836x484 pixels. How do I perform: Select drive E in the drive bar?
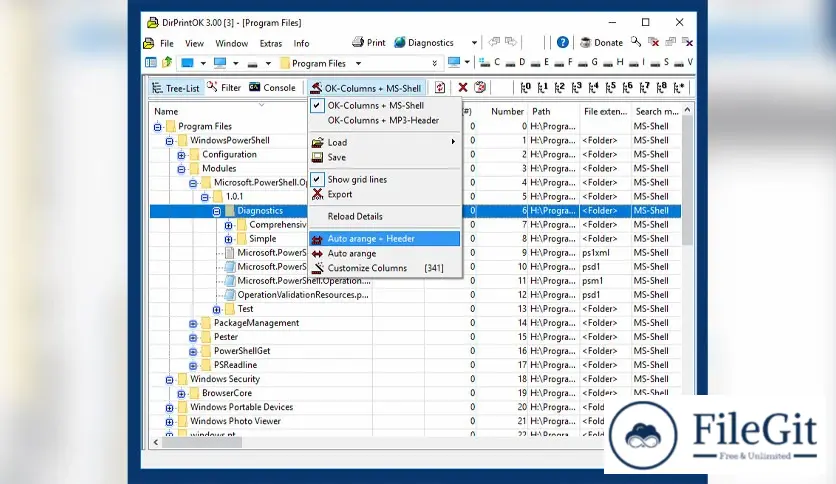[x=540, y=62]
